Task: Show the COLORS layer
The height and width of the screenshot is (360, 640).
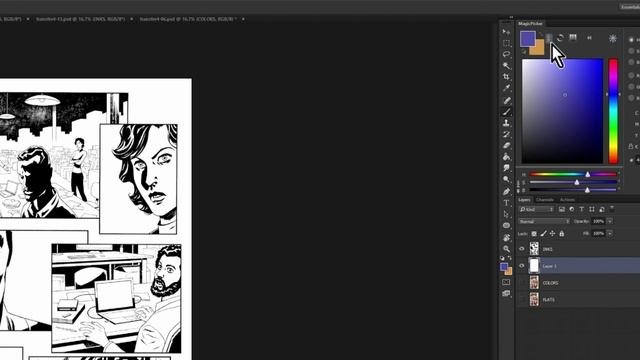Action: [x=522, y=282]
